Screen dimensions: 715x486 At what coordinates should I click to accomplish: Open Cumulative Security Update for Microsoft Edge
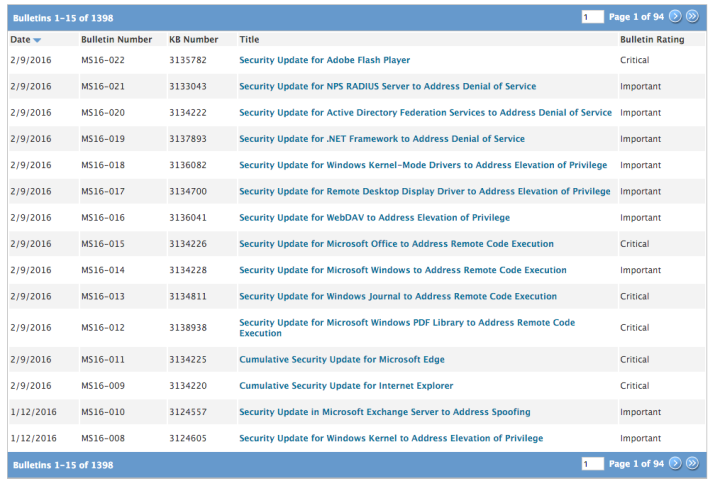coord(342,359)
